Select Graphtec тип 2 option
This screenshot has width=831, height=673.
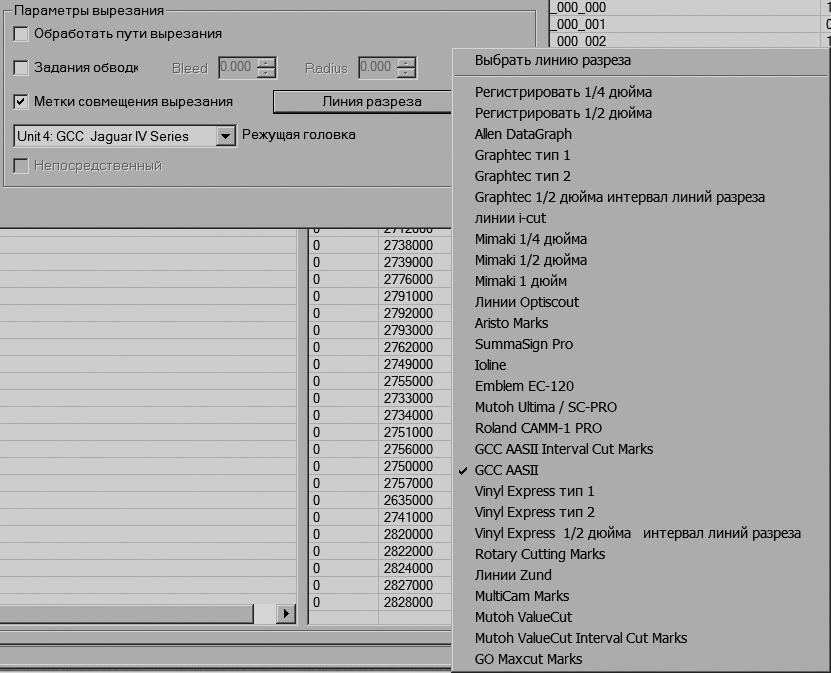[523, 176]
